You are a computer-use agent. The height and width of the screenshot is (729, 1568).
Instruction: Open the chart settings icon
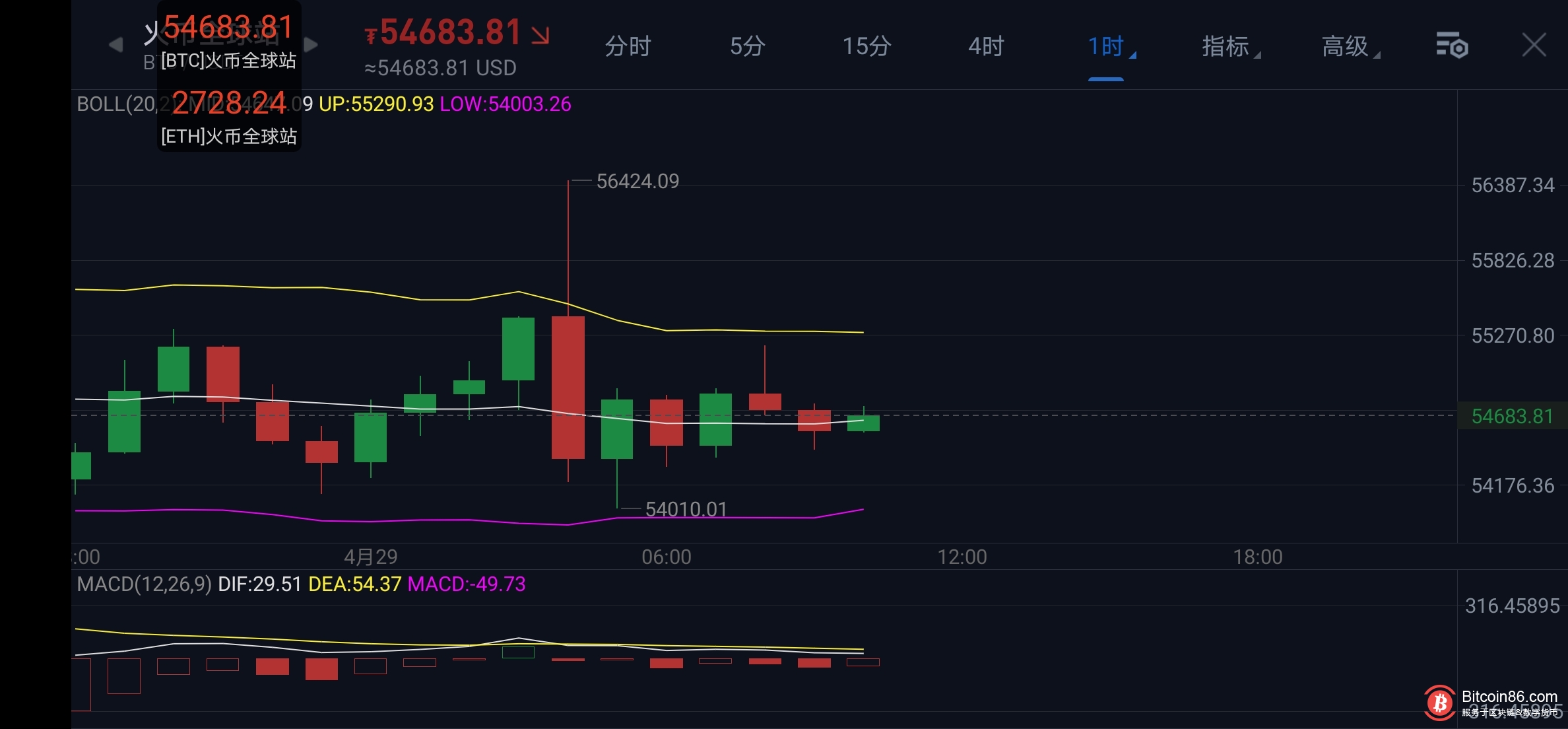click(1451, 46)
